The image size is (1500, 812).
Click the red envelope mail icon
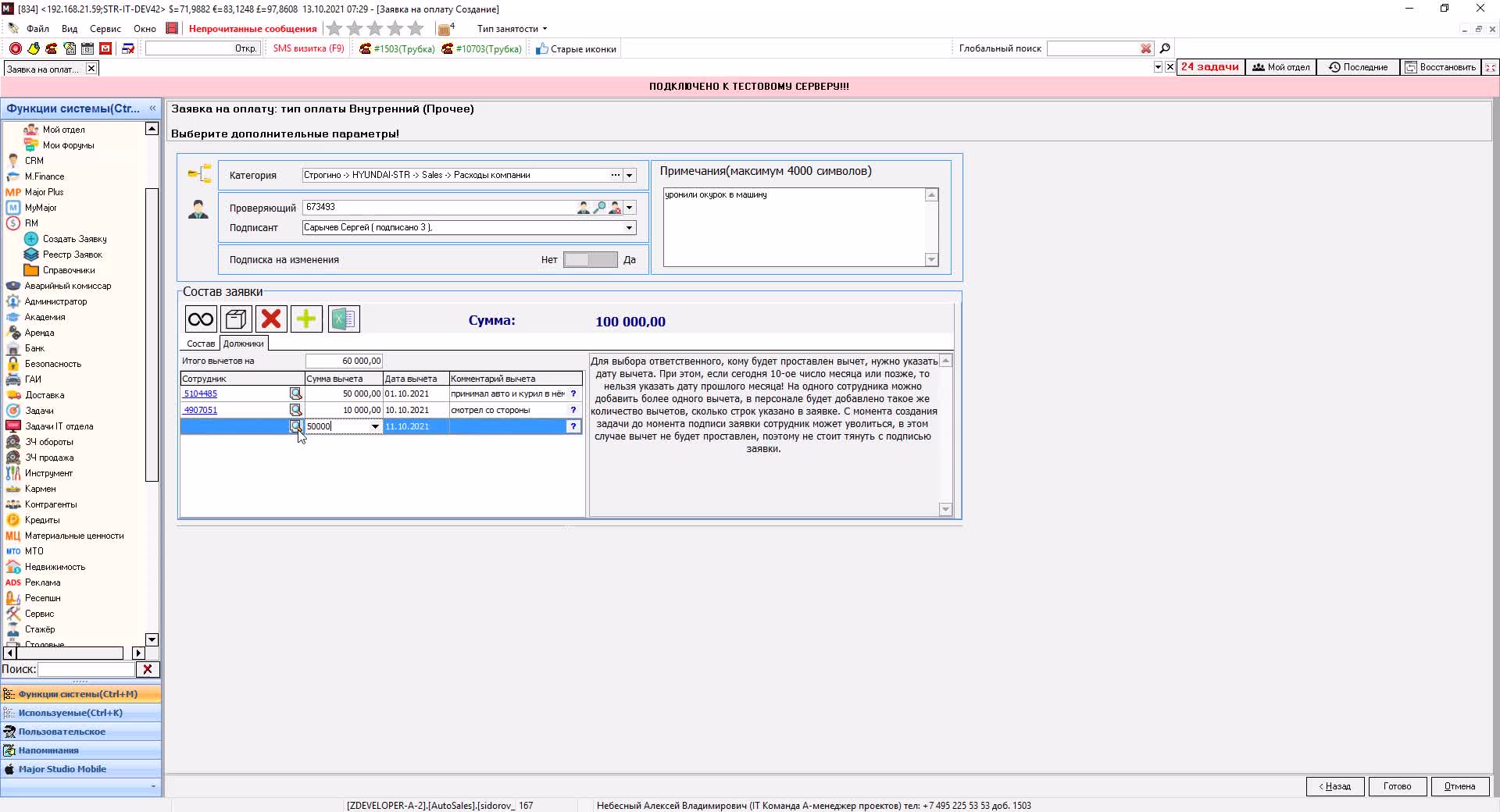[105, 48]
